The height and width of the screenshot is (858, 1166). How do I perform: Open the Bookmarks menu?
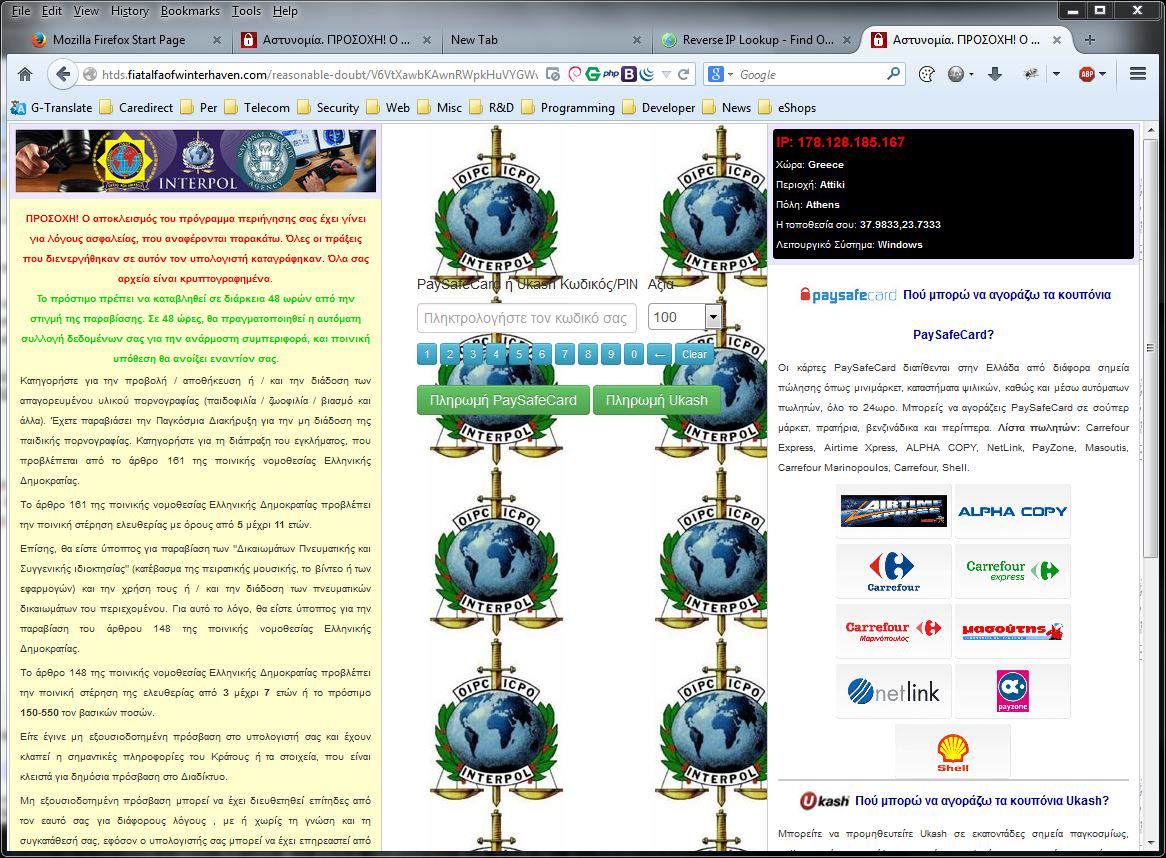pyautogui.click(x=190, y=11)
